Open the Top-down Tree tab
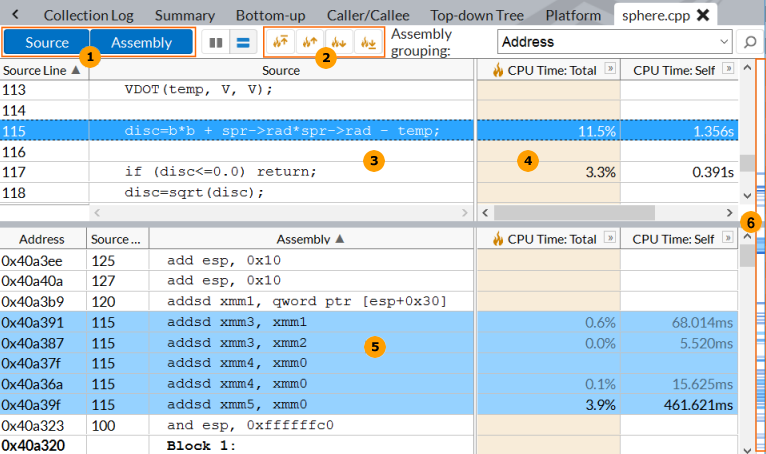 point(479,15)
